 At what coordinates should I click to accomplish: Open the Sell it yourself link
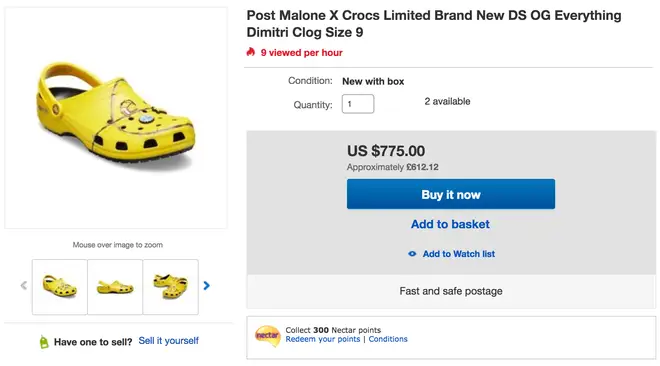(168, 341)
